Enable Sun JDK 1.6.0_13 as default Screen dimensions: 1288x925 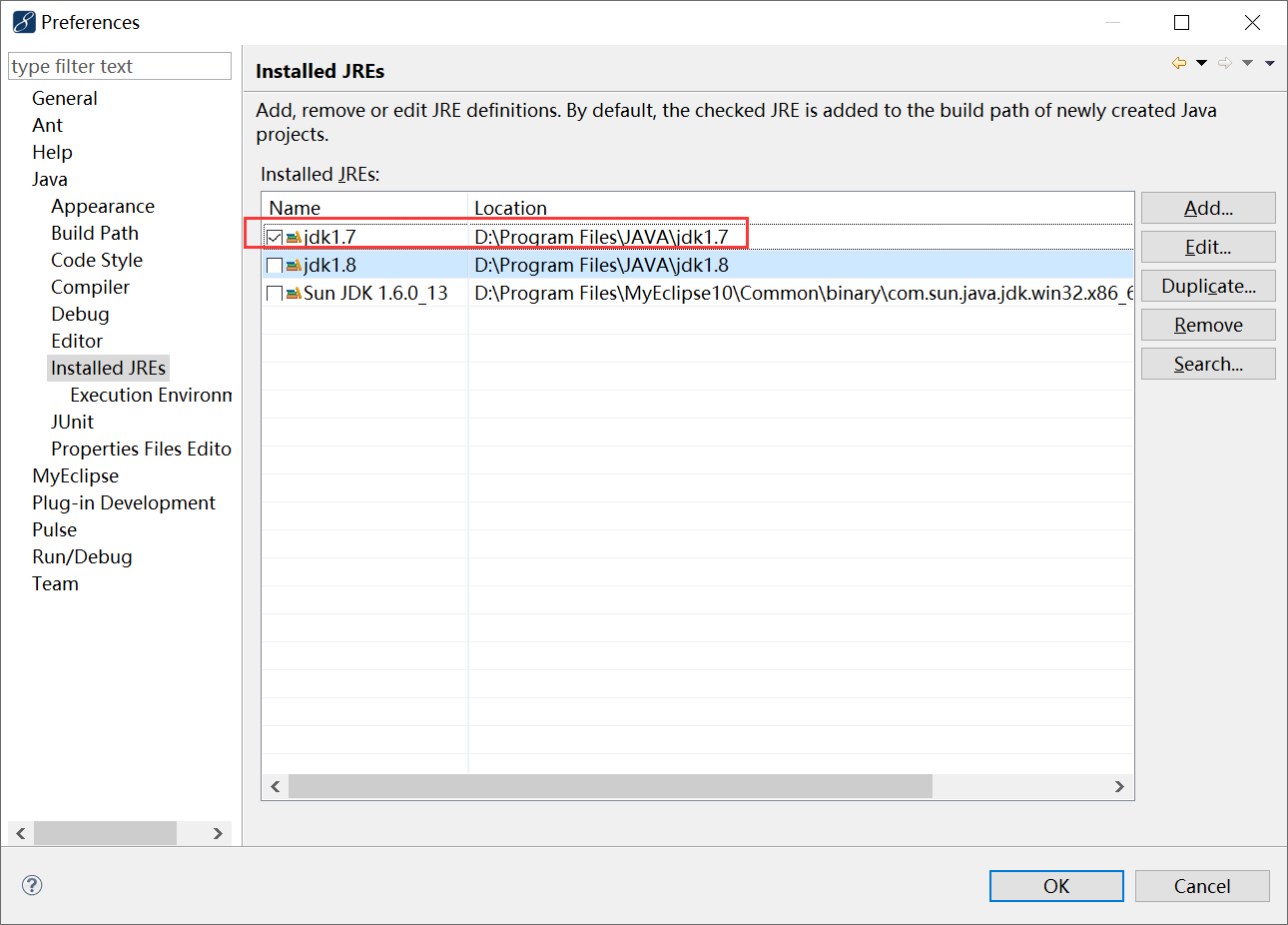[x=275, y=293]
